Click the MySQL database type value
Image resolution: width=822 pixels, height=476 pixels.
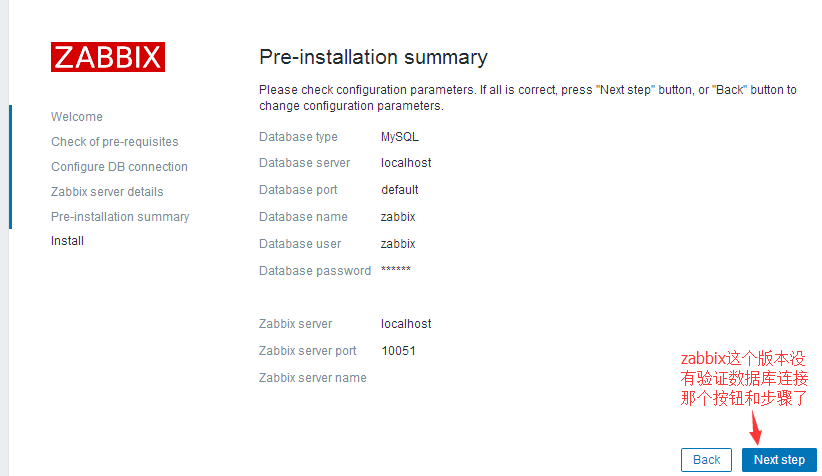[x=398, y=137]
